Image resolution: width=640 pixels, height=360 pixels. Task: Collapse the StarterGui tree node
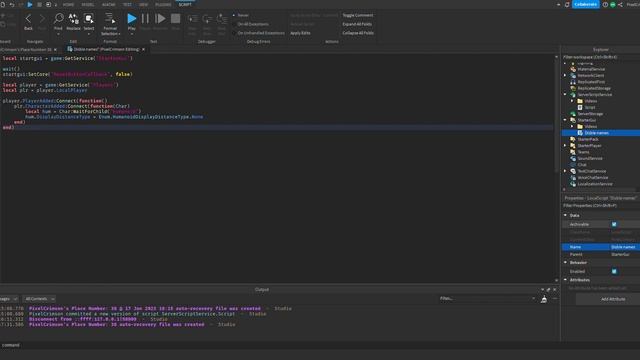565,120
